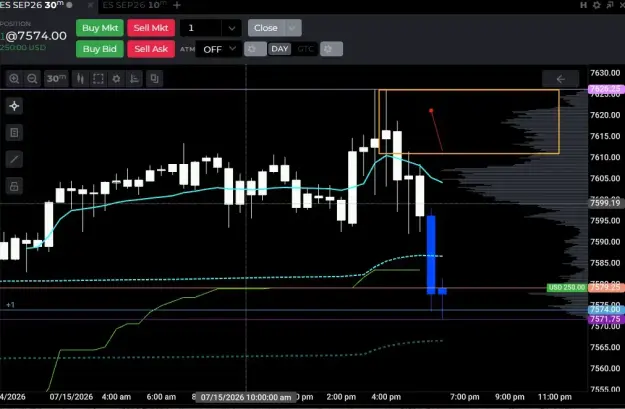Click Buy Bid button
The width and height of the screenshot is (625, 409).
[100, 49]
